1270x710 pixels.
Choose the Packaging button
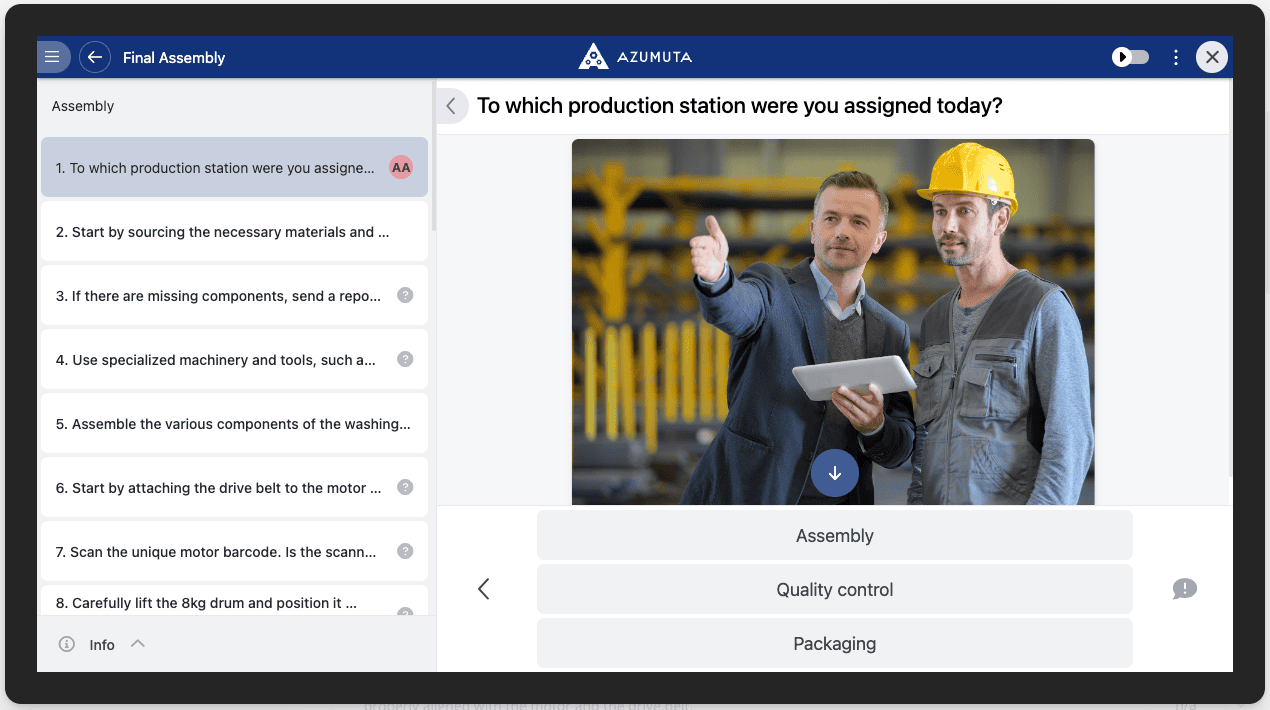click(x=834, y=644)
